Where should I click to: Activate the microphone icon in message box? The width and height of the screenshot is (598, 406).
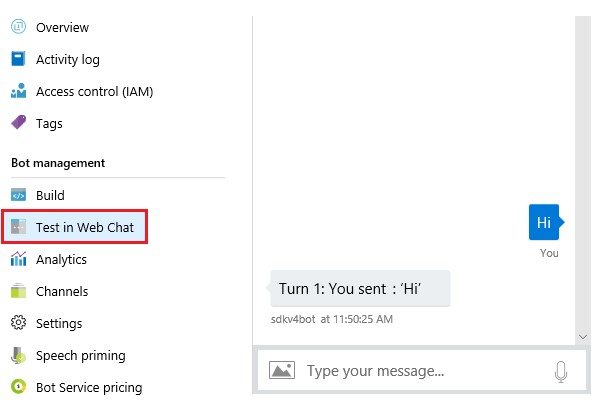pyautogui.click(x=561, y=371)
